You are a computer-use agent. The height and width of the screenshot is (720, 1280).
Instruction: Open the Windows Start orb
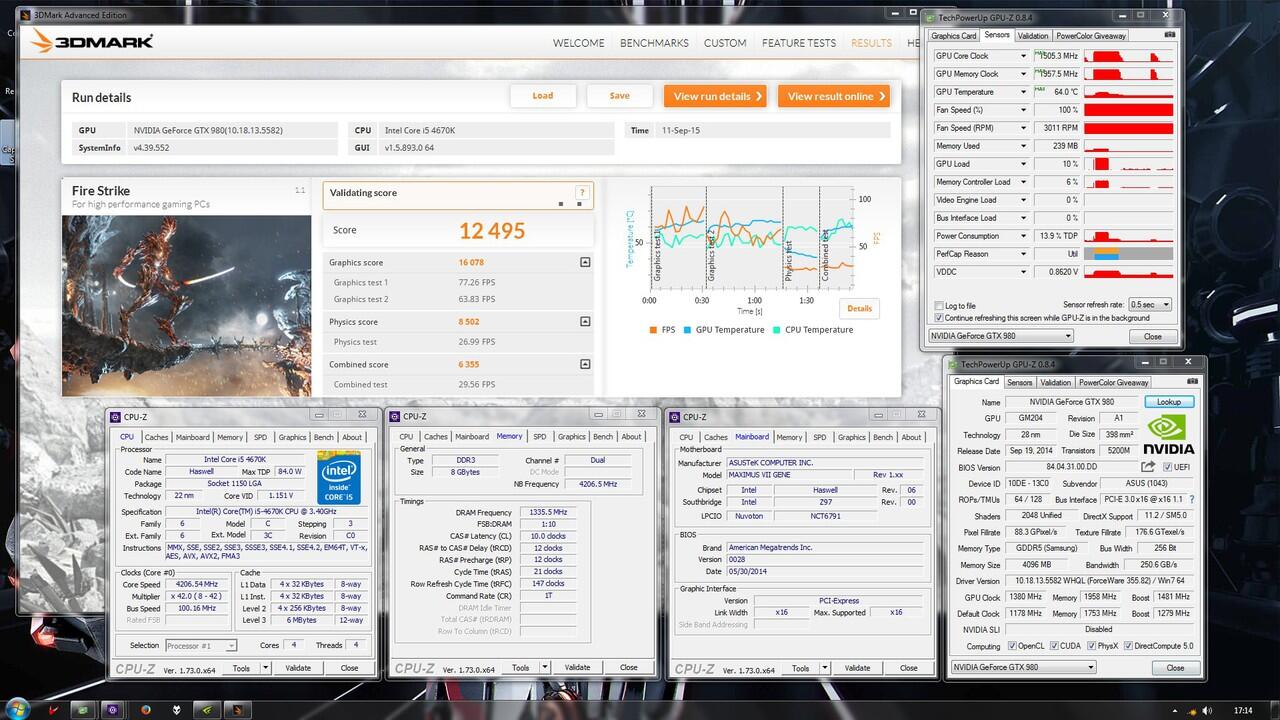tap(18, 709)
